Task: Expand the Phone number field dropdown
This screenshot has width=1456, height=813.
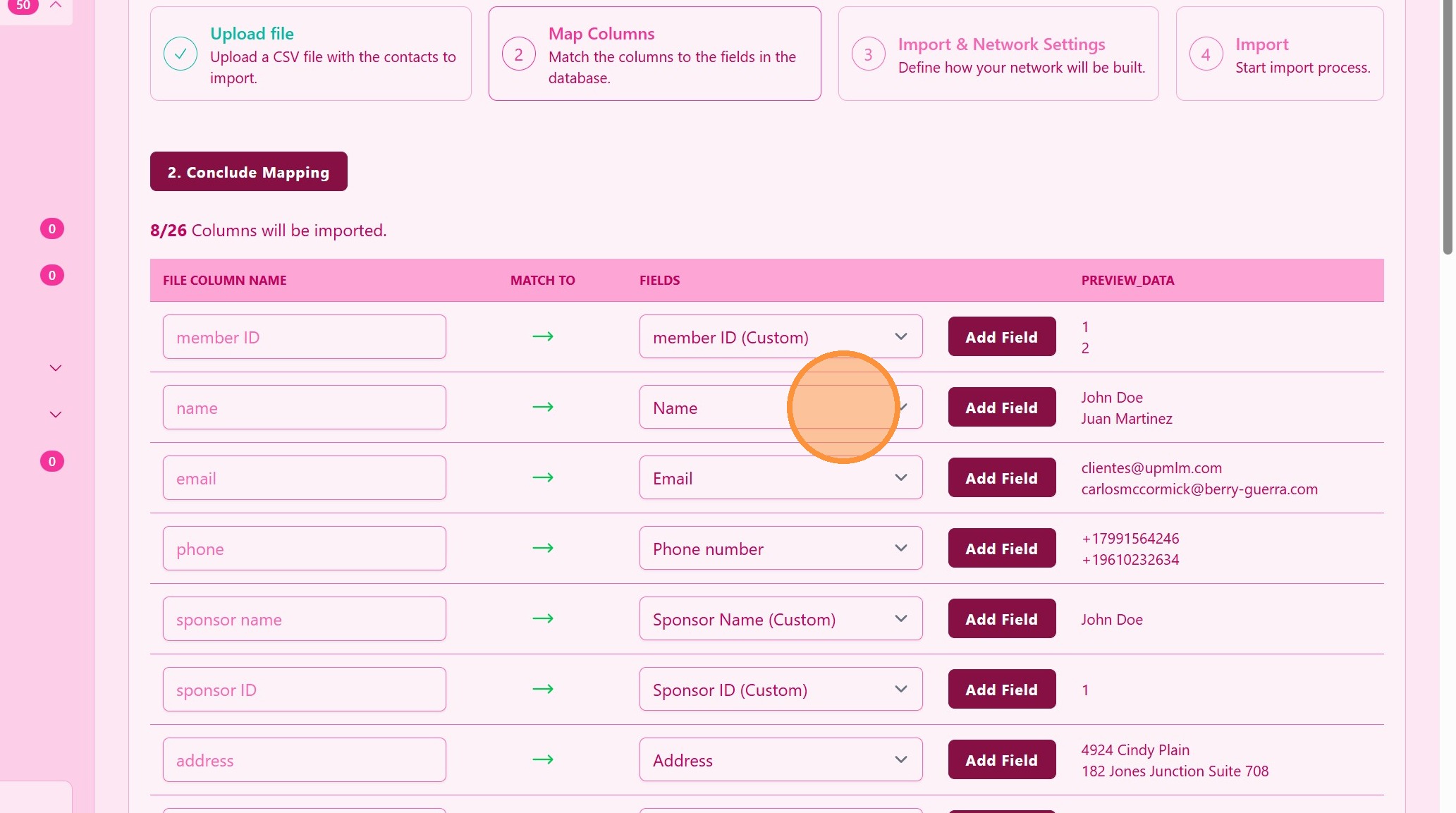Action: pos(780,549)
